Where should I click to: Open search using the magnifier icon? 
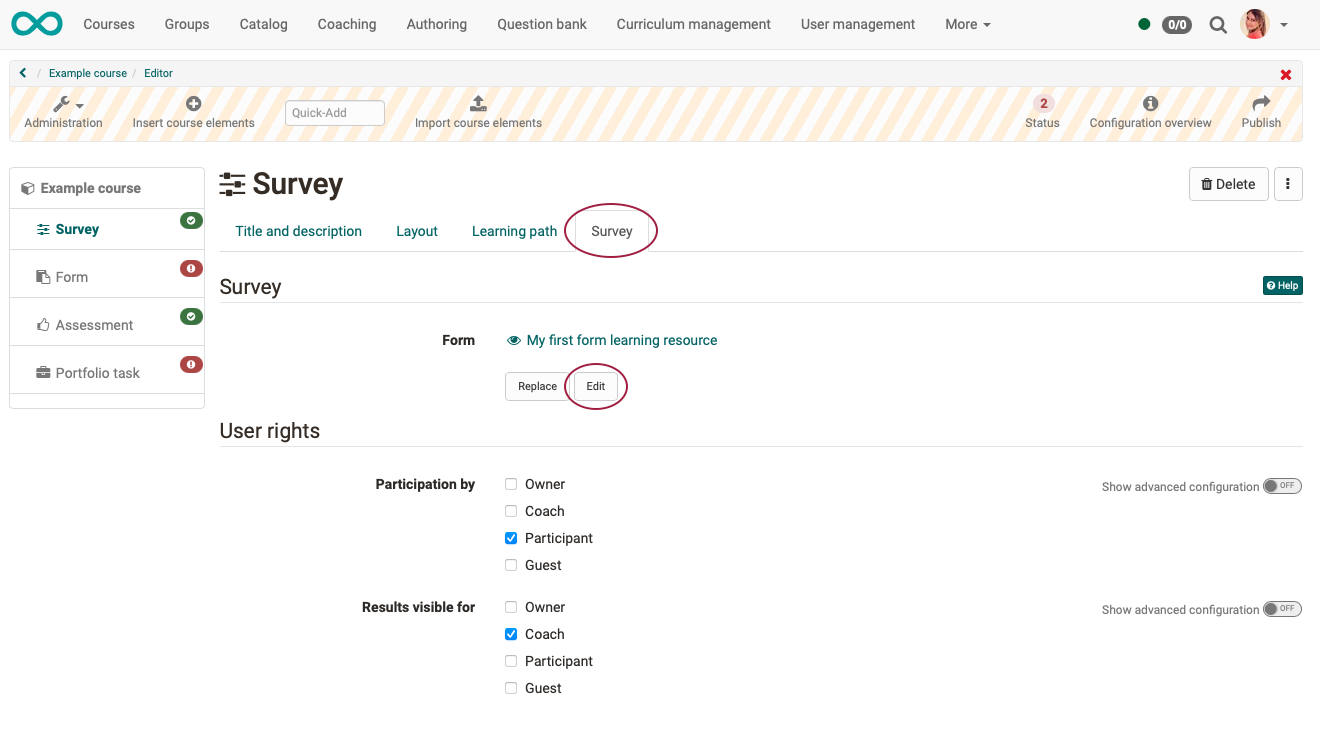pos(1218,24)
